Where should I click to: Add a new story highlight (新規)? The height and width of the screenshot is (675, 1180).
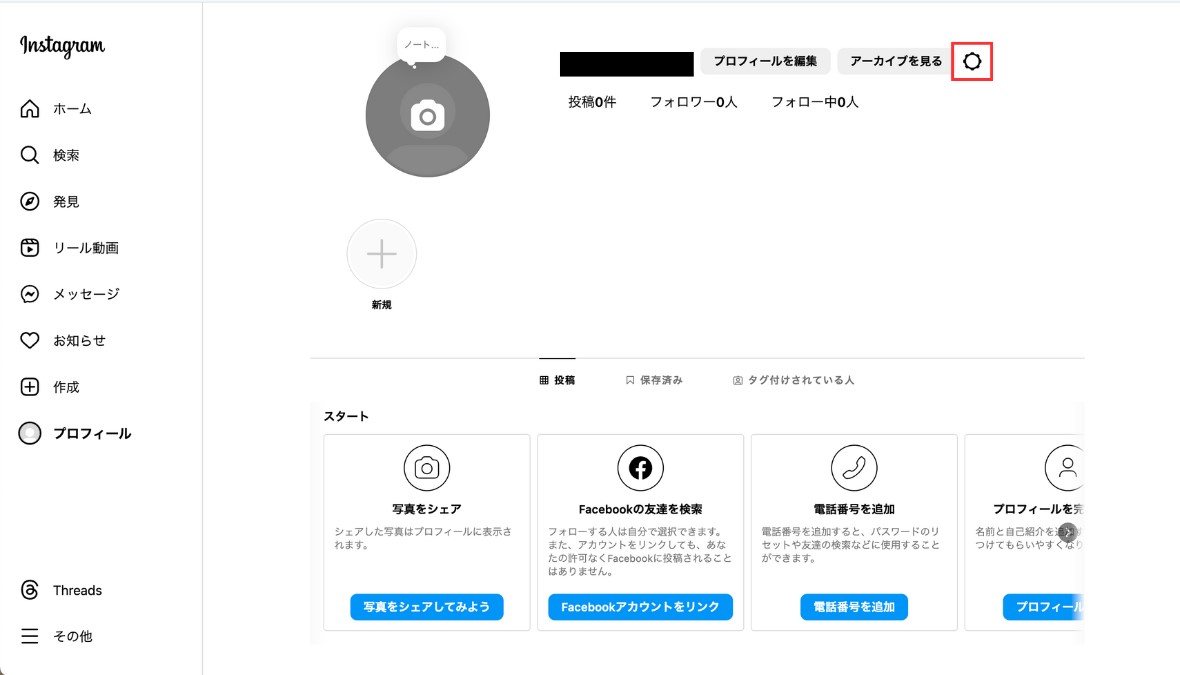point(381,255)
